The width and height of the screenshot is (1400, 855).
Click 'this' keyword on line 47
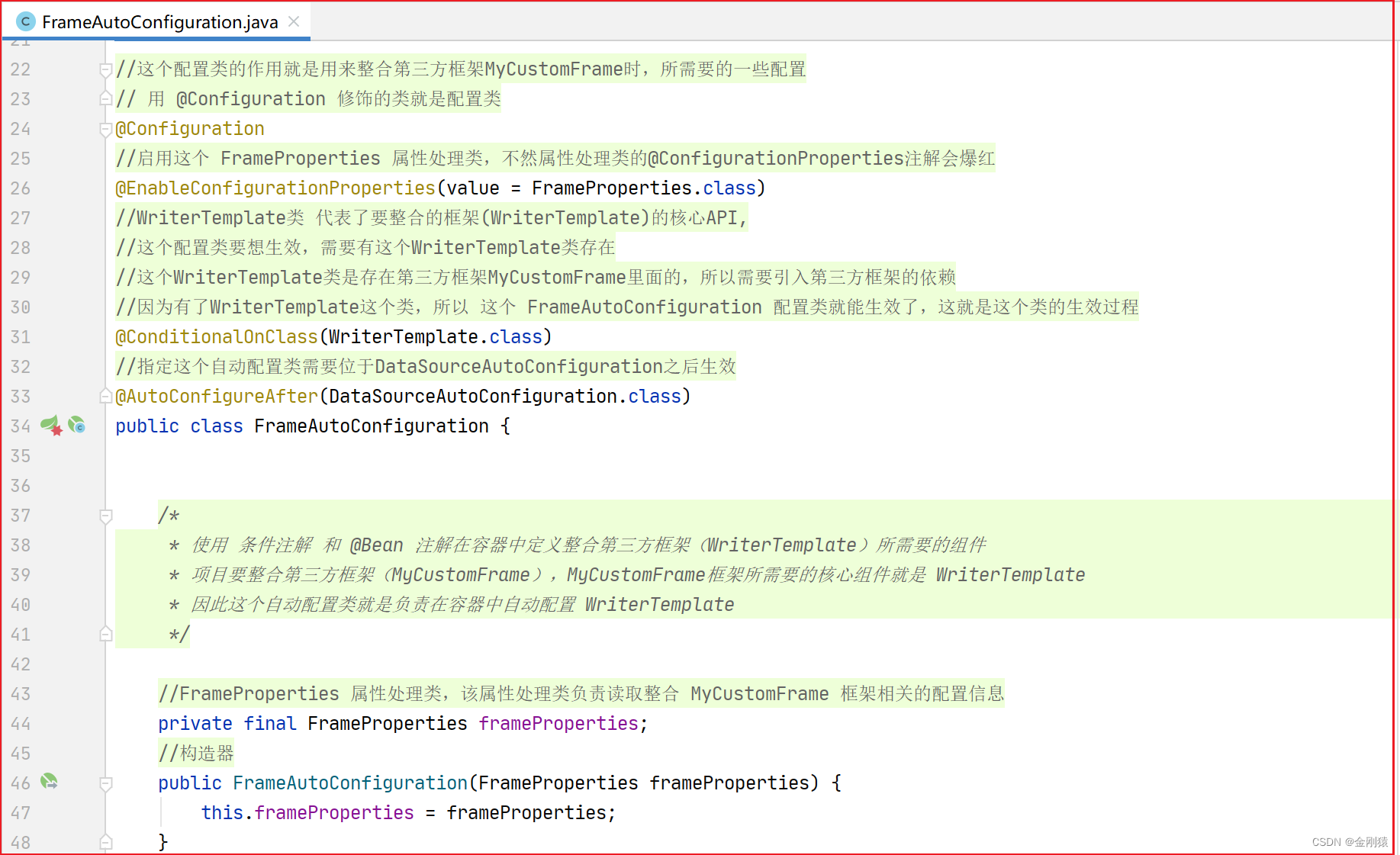tap(222, 813)
